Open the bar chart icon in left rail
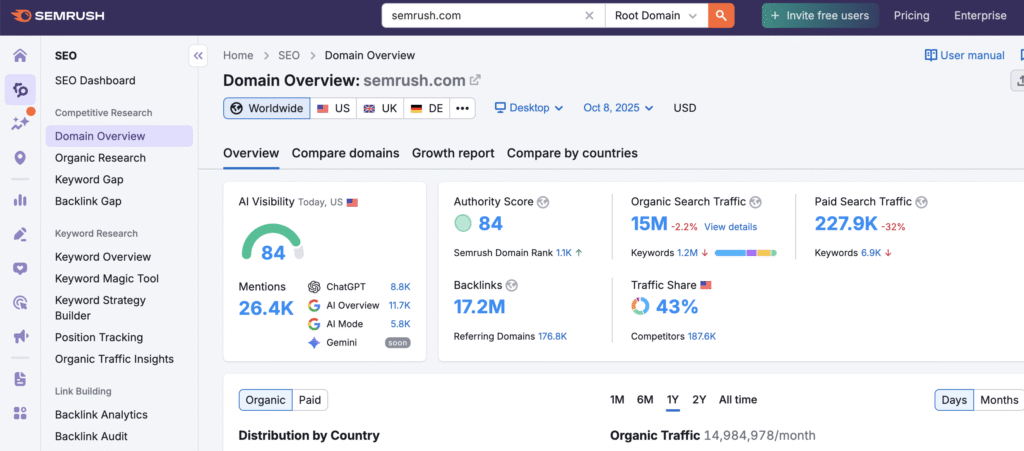This screenshot has height=451, width=1024. click(x=20, y=200)
